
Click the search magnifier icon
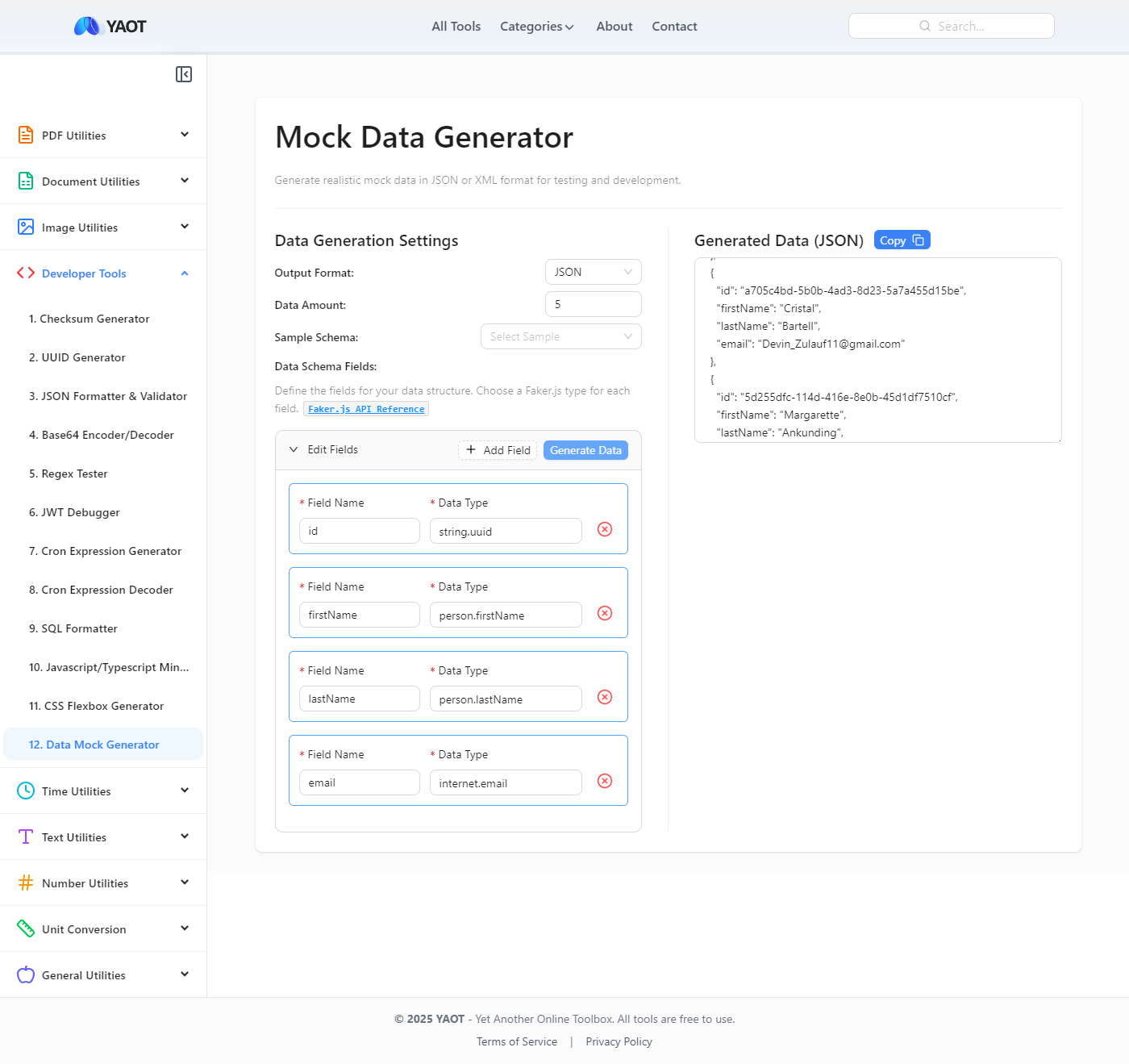click(924, 25)
